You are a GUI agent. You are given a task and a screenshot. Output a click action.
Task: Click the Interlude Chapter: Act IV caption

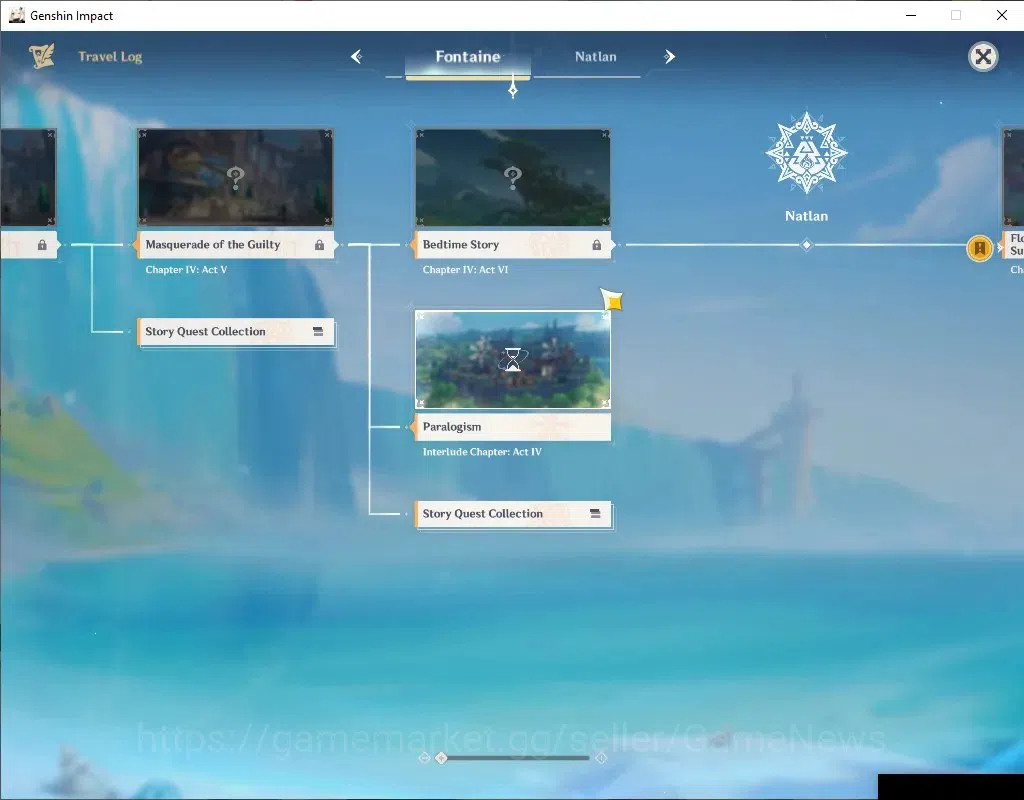click(x=482, y=452)
